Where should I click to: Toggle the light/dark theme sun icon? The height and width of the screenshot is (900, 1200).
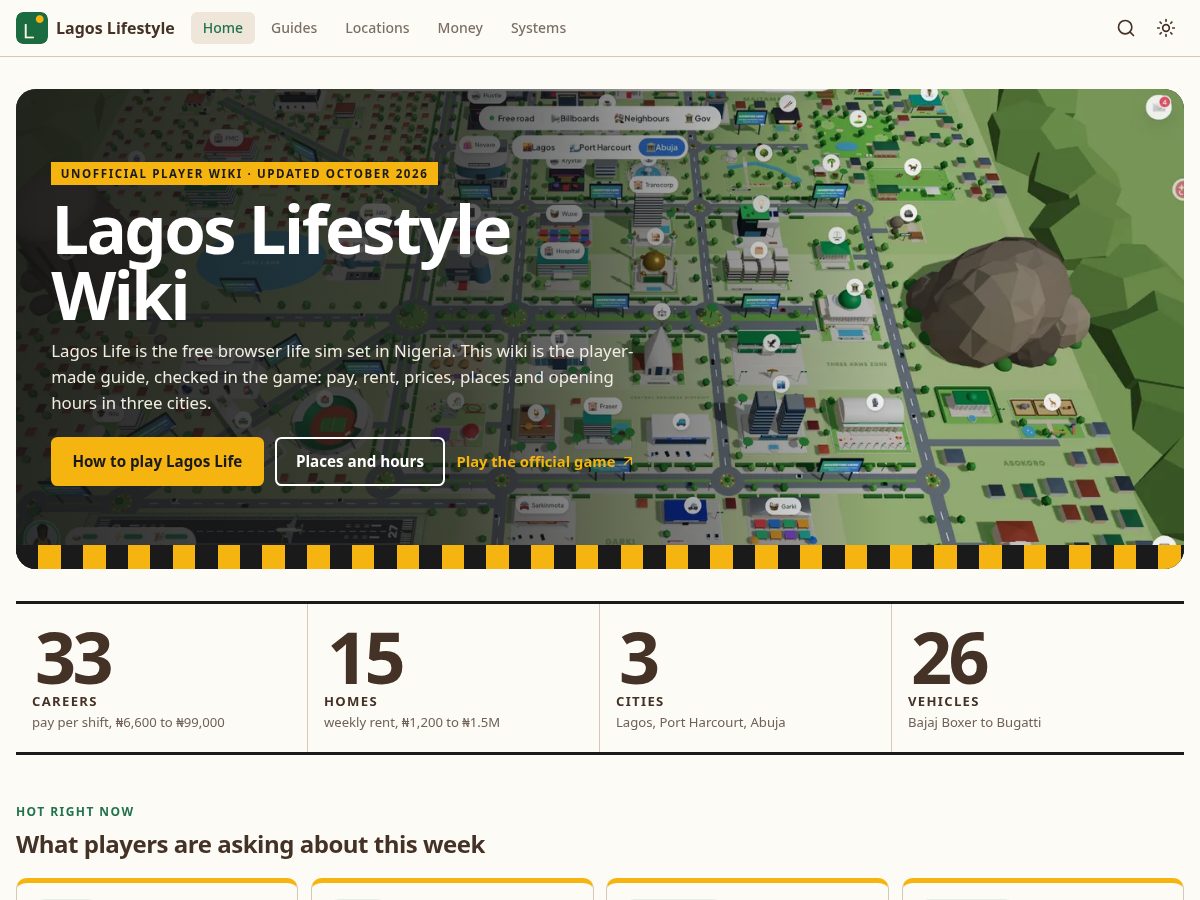(1166, 28)
